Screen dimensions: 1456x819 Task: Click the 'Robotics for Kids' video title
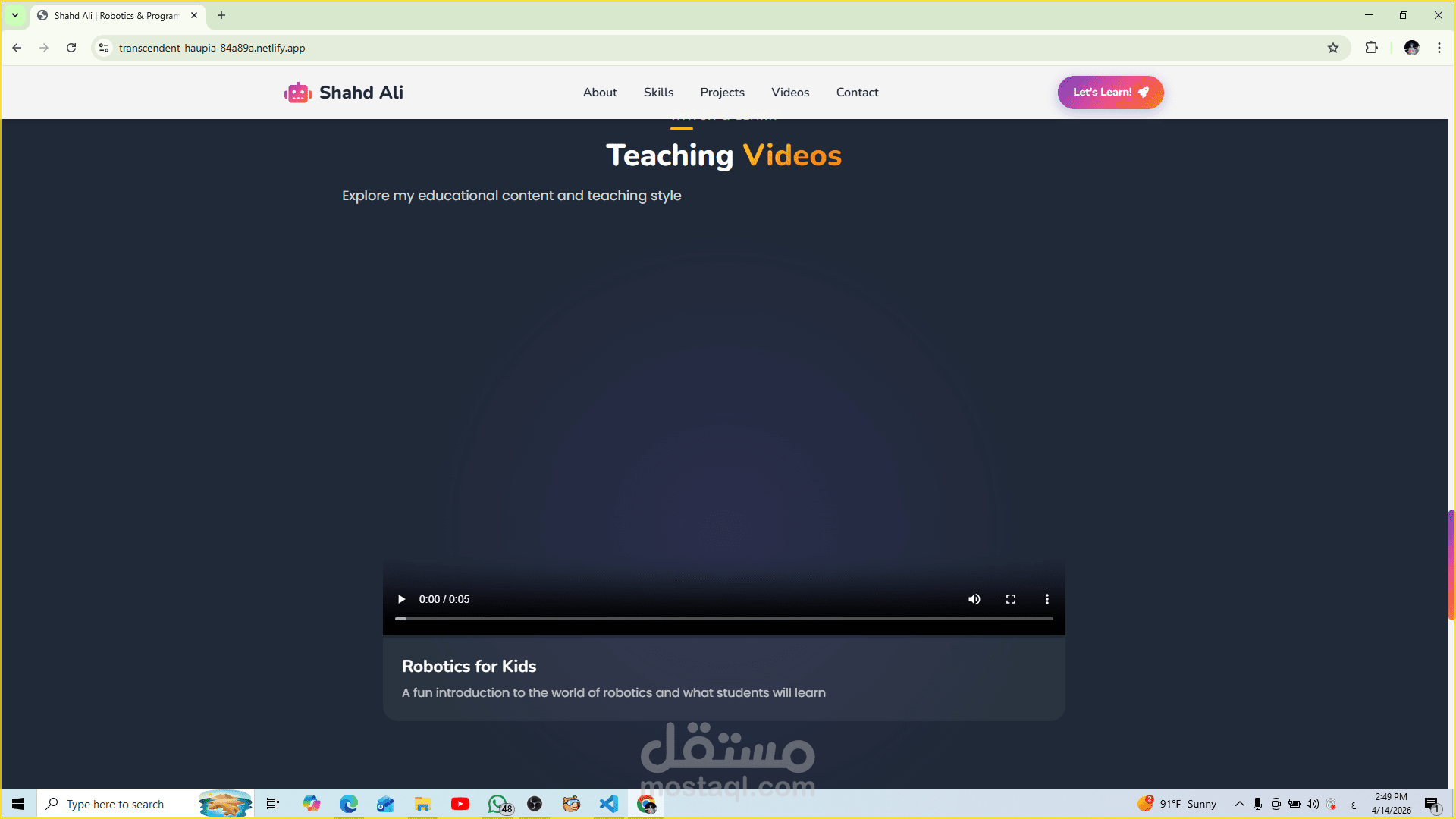click(469, 666)
